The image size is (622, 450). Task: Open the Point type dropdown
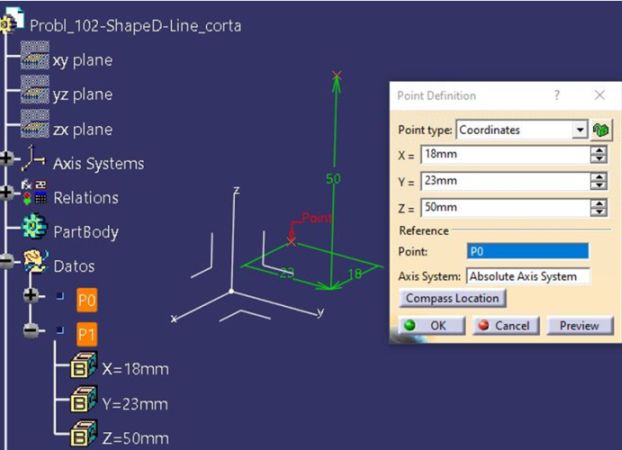coord(579,130)
